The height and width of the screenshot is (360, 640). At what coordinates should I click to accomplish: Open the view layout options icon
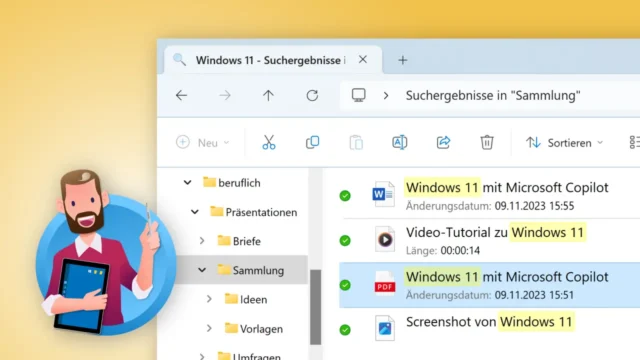(634, 142)
